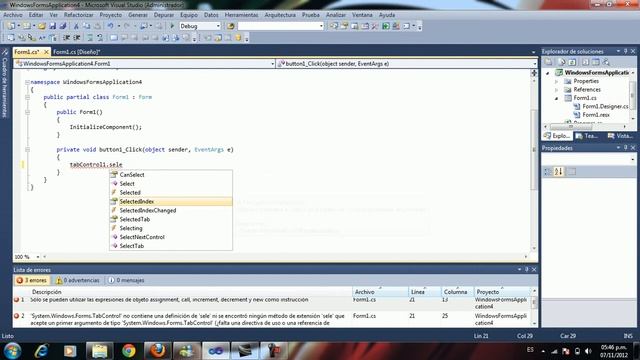
Task: Click the Save All icon
Action: [62, 26]
